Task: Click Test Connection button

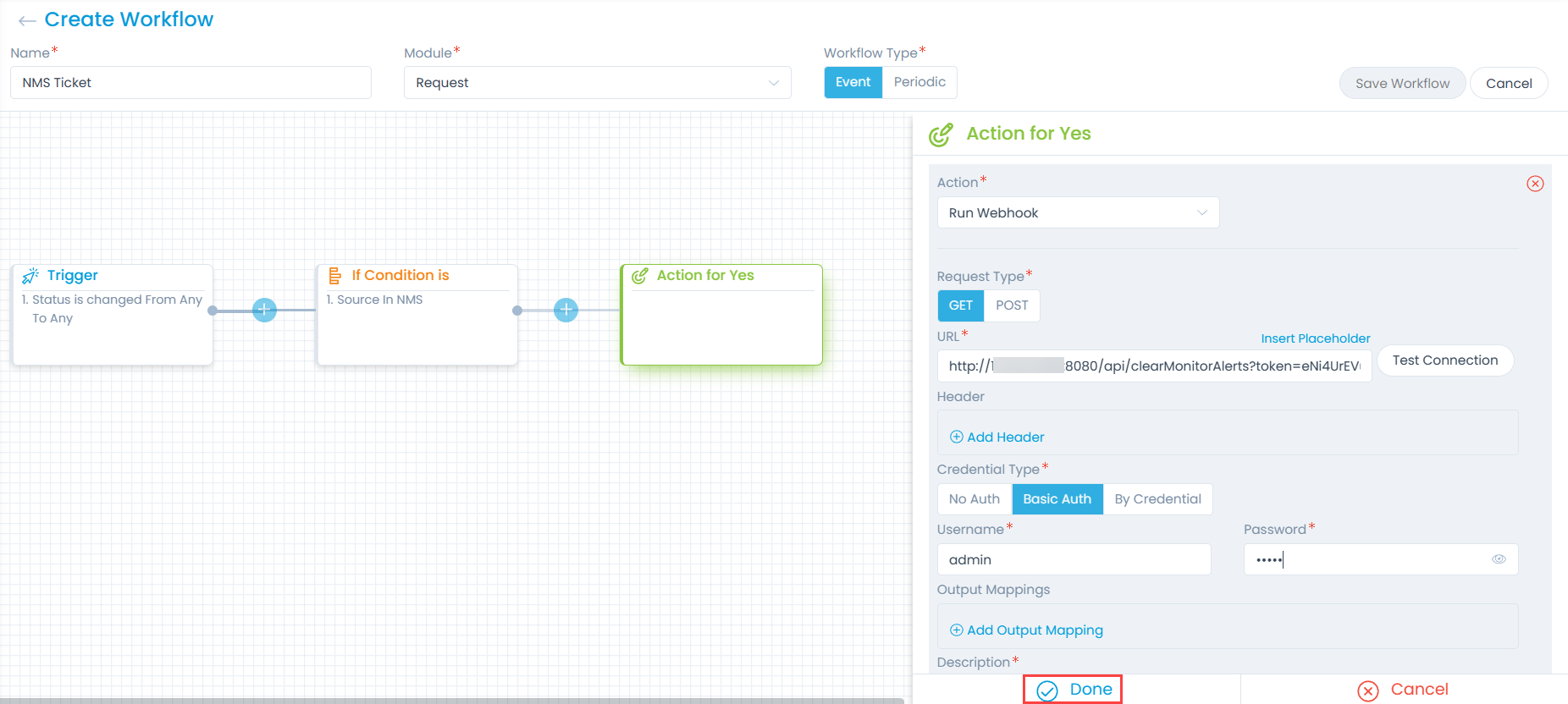Action: pos(1445,360)
